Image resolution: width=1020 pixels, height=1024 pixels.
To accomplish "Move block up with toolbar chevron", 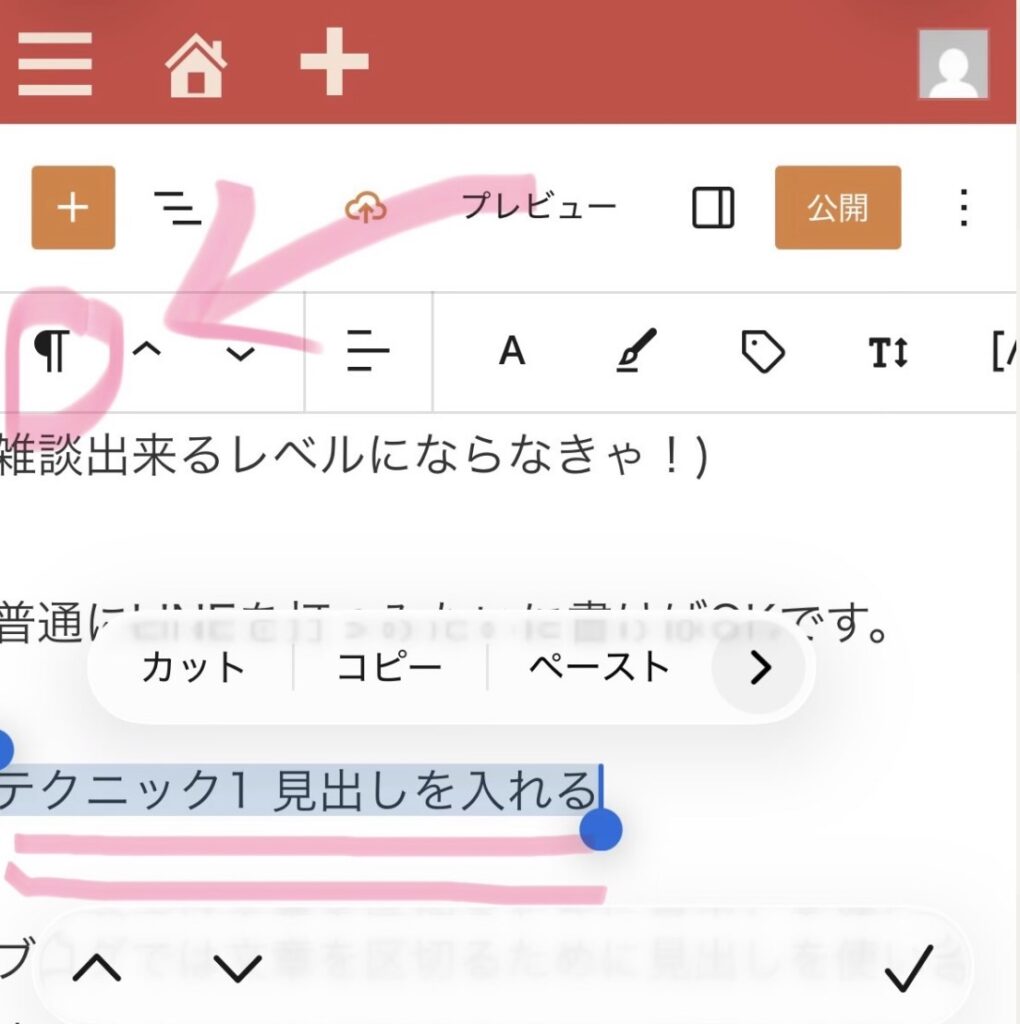I will click(x=147, y=350).
